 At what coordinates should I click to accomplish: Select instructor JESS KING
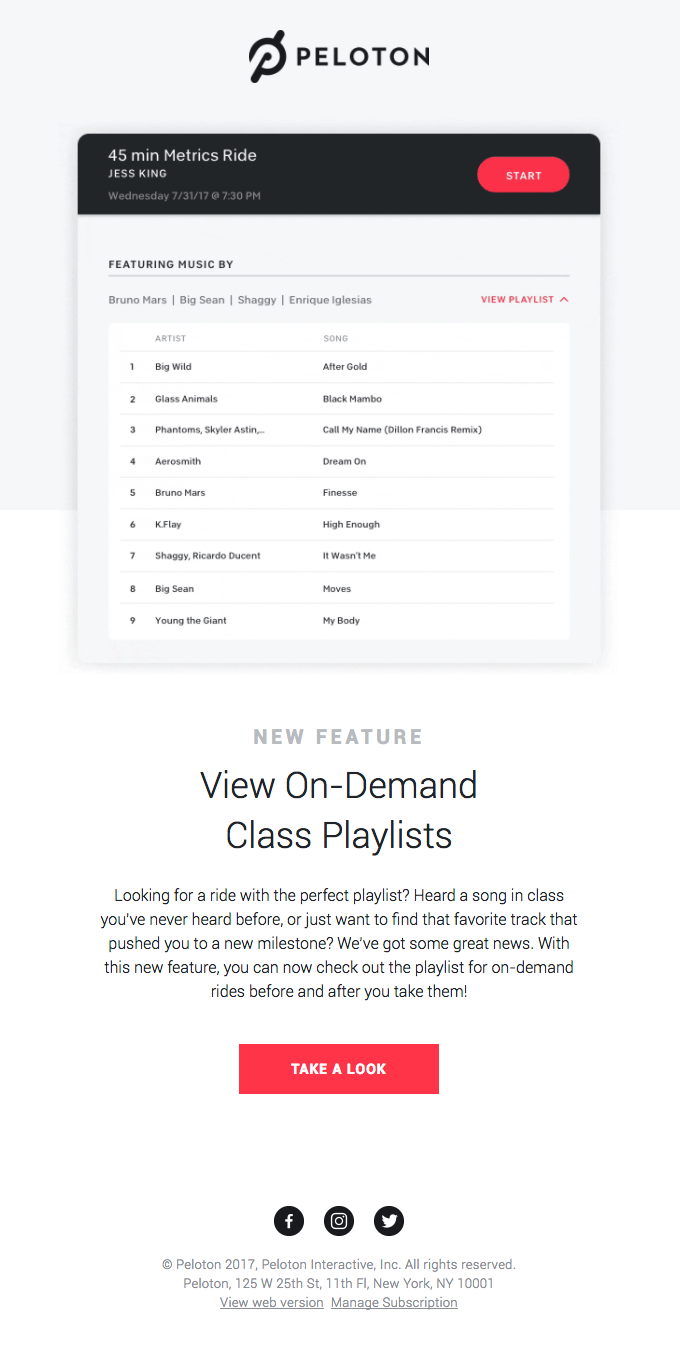click(131, 172)
